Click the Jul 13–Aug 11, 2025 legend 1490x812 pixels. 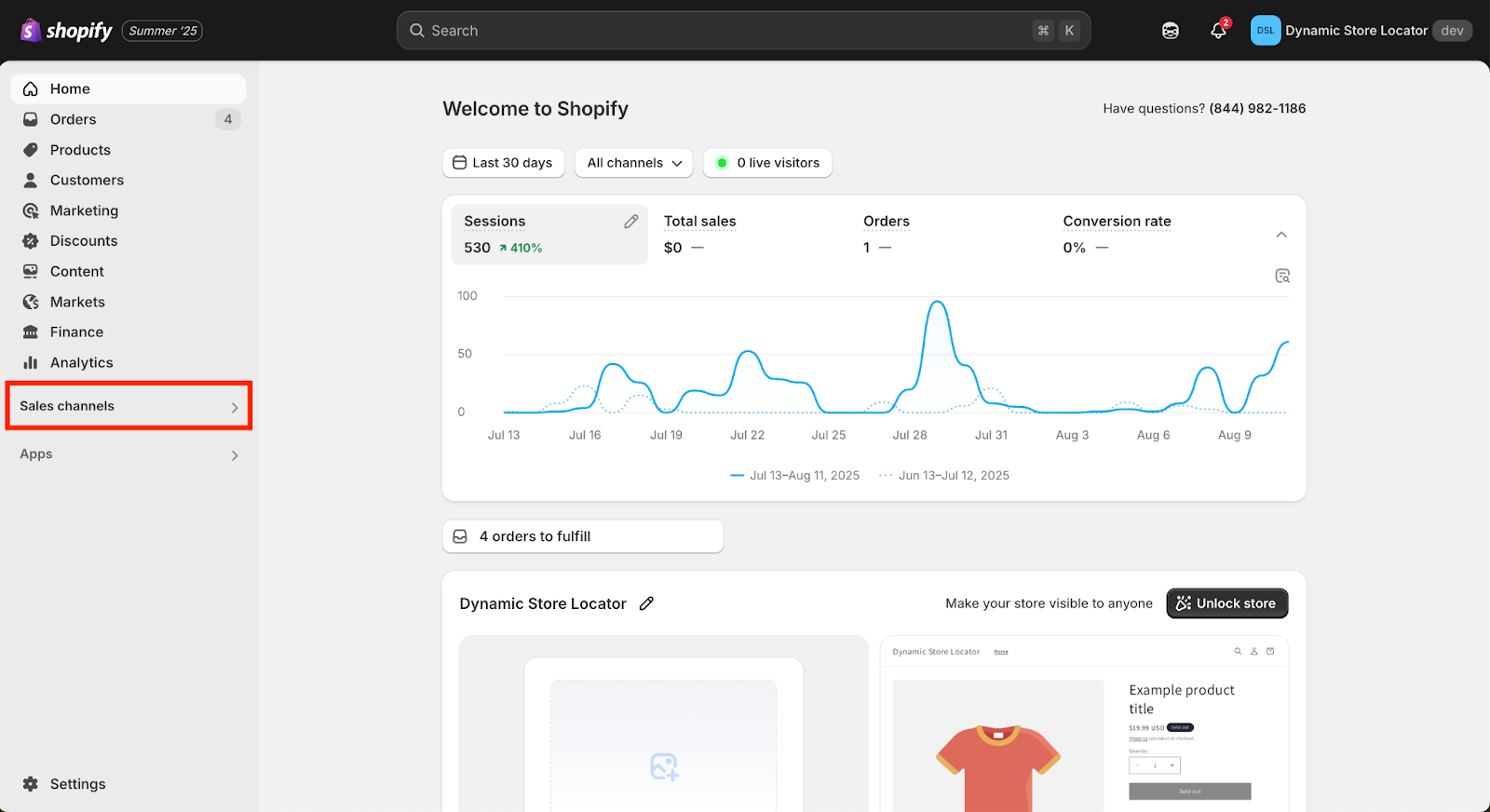tap(795, 476)
